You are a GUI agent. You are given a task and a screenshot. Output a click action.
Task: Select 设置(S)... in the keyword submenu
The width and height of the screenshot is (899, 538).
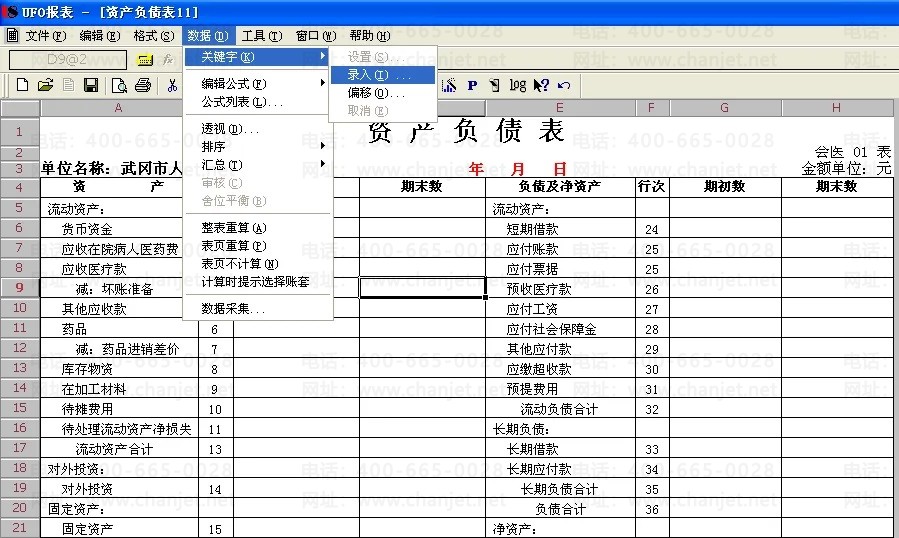tap(382, 57)
